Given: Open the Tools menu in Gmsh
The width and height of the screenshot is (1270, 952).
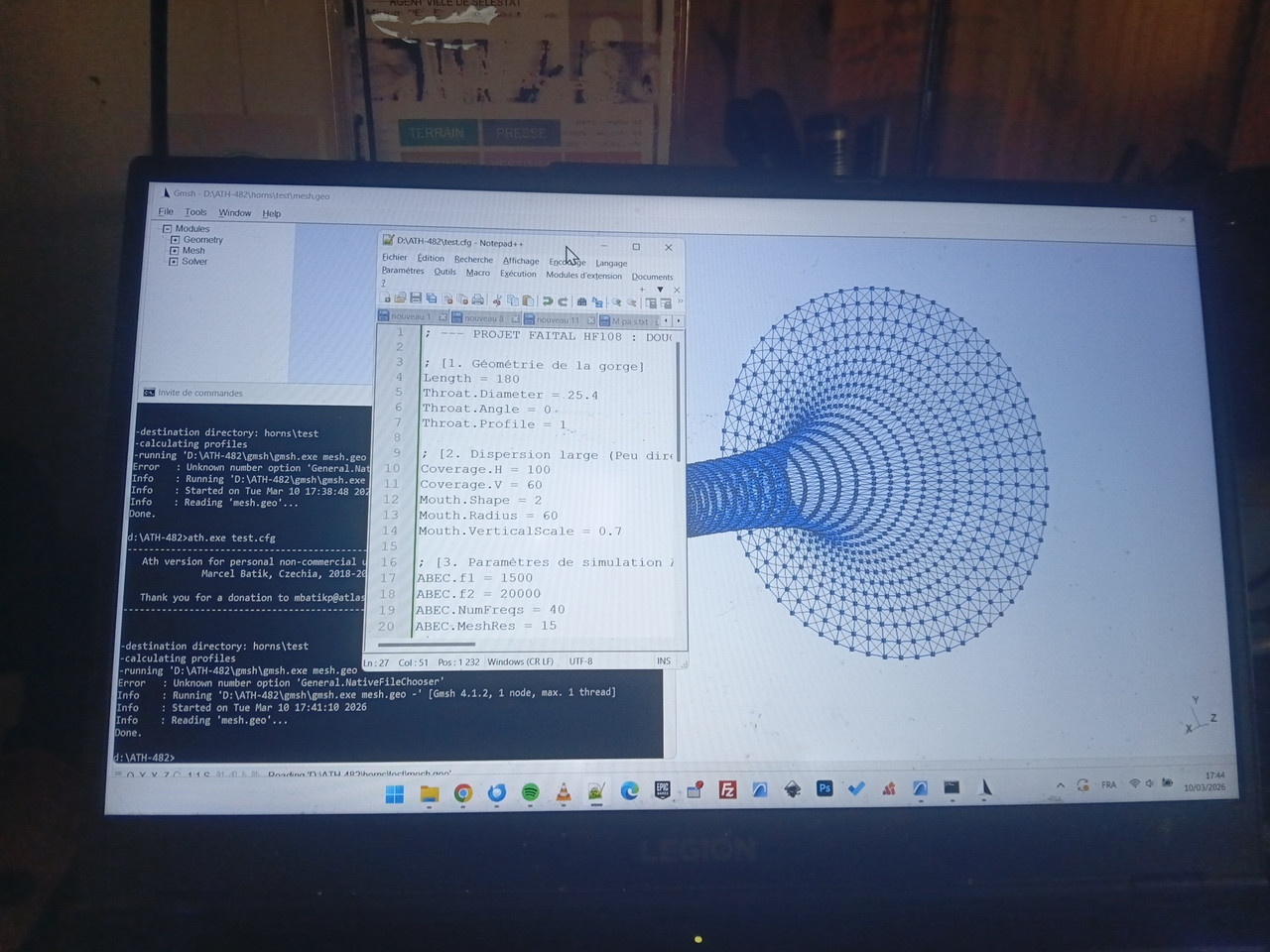Looking at the screenshot, I should coord(195,212).
